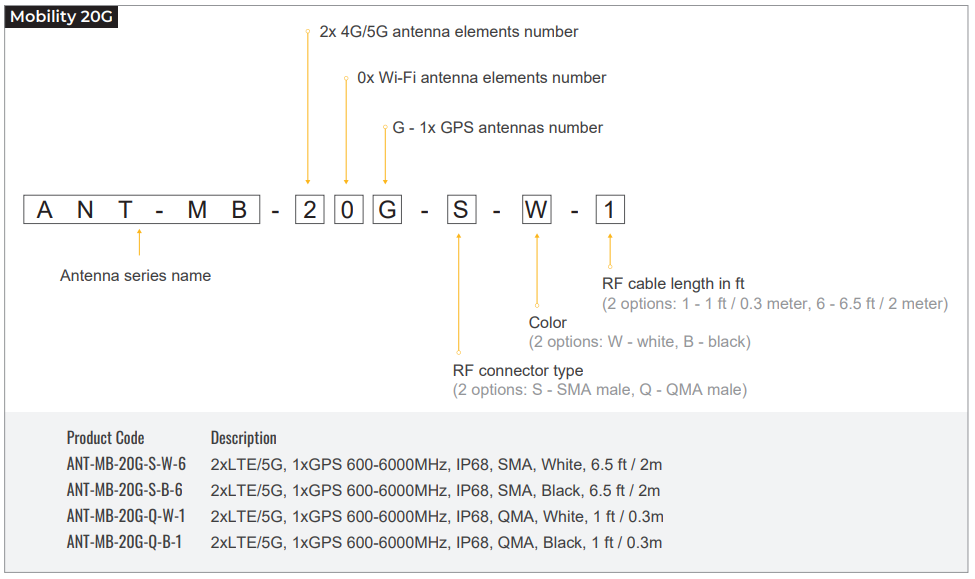Click the GPS antennas number annotation
The image size is (975, 579).
point(497,127)
